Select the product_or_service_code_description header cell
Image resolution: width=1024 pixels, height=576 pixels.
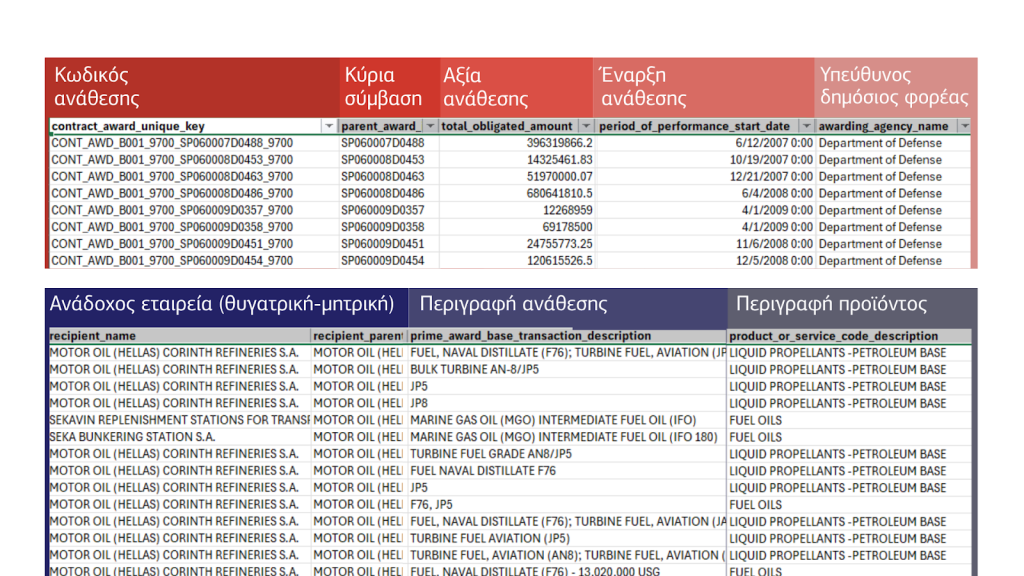coord(848,336)
